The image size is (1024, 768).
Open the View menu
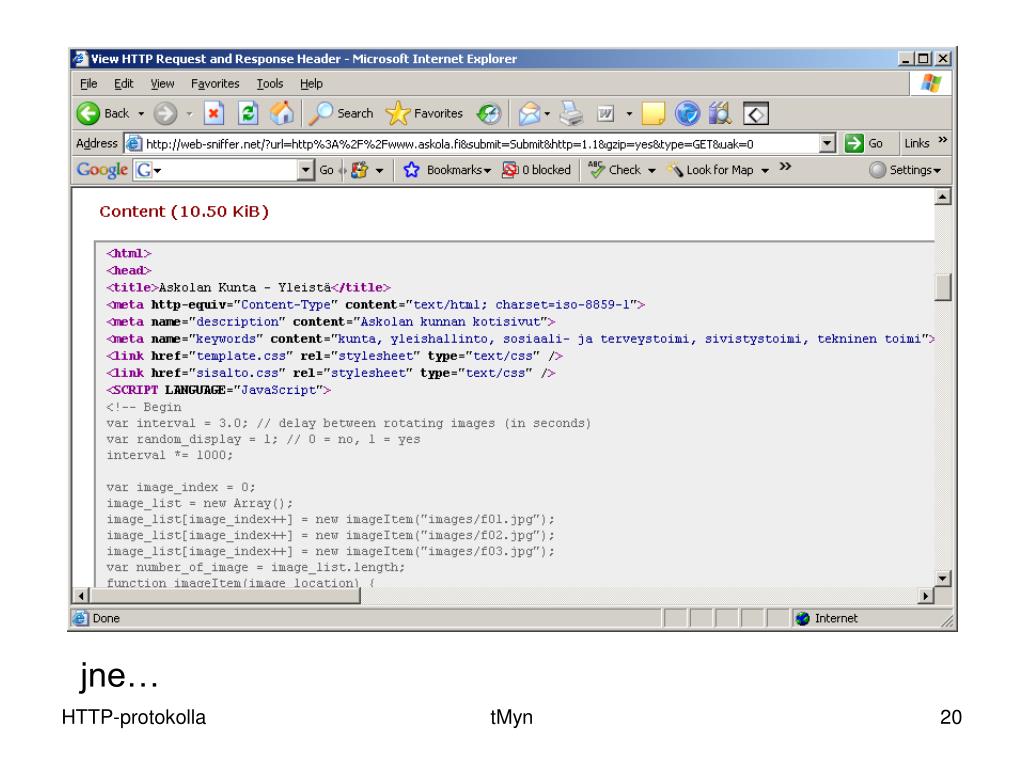pos(162,84)
